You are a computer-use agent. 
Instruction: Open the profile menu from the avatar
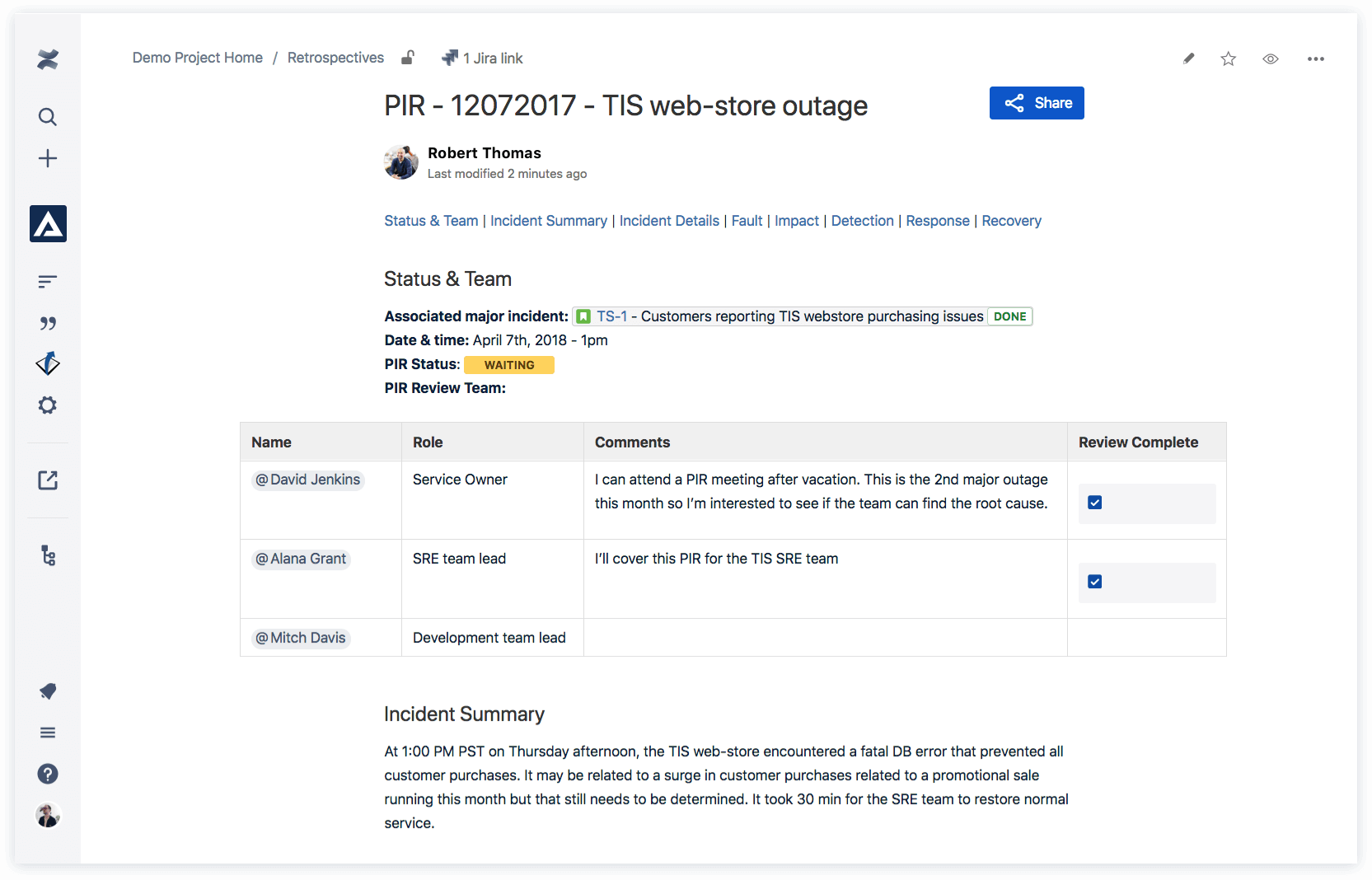tap(48, 816)
